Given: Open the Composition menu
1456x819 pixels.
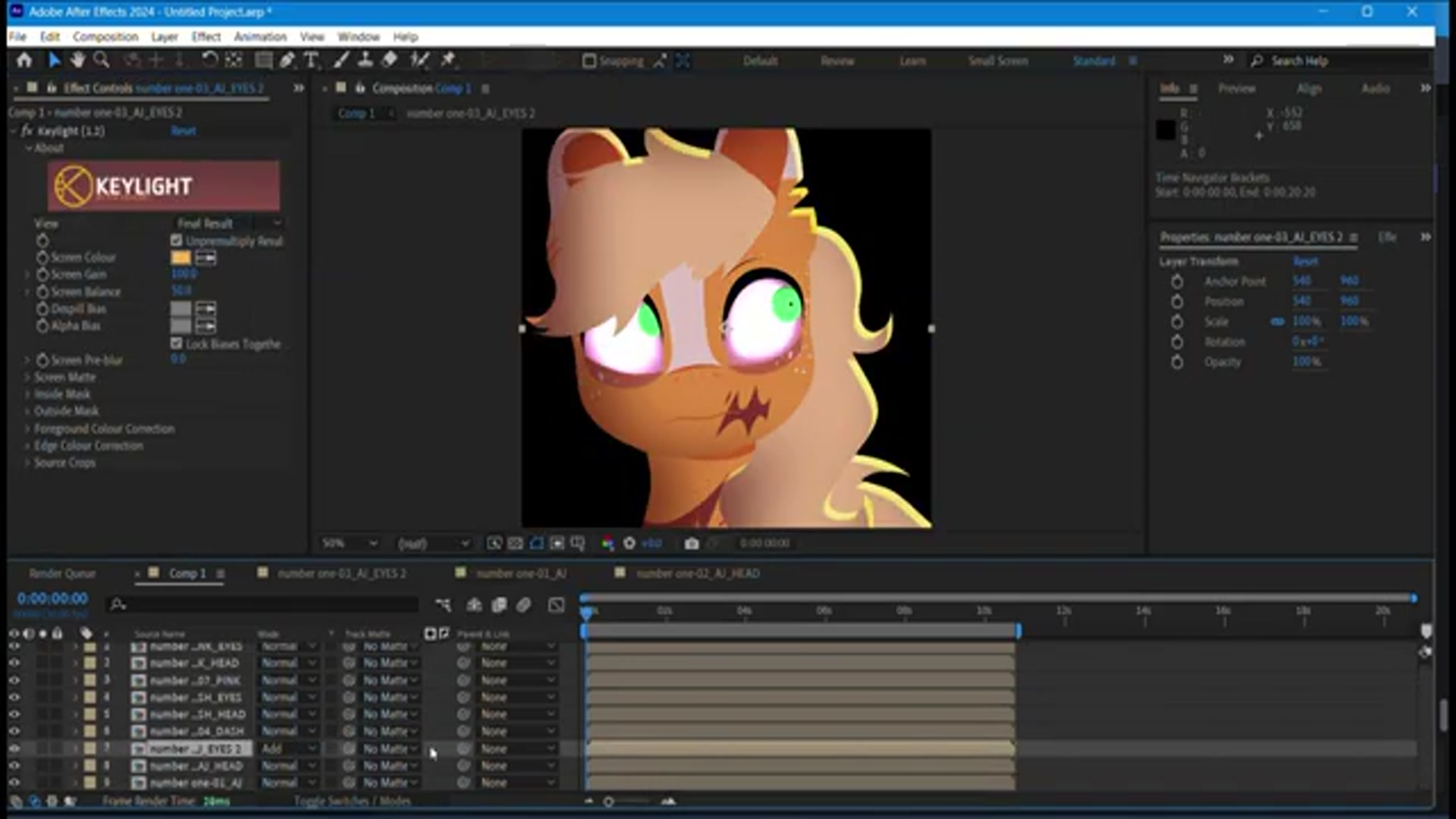Looking at the screenshot, I should 106,36.
